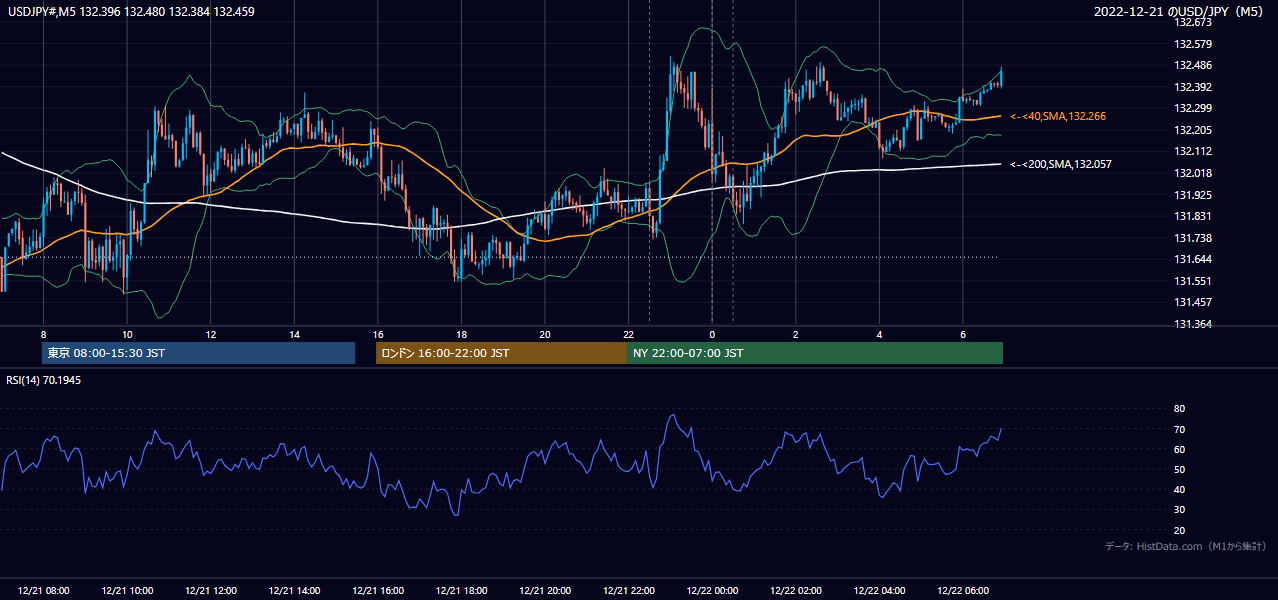Select the NY 22:00-07:00 JST session bar
The image size is (1278, 600).
coord(815,353)
